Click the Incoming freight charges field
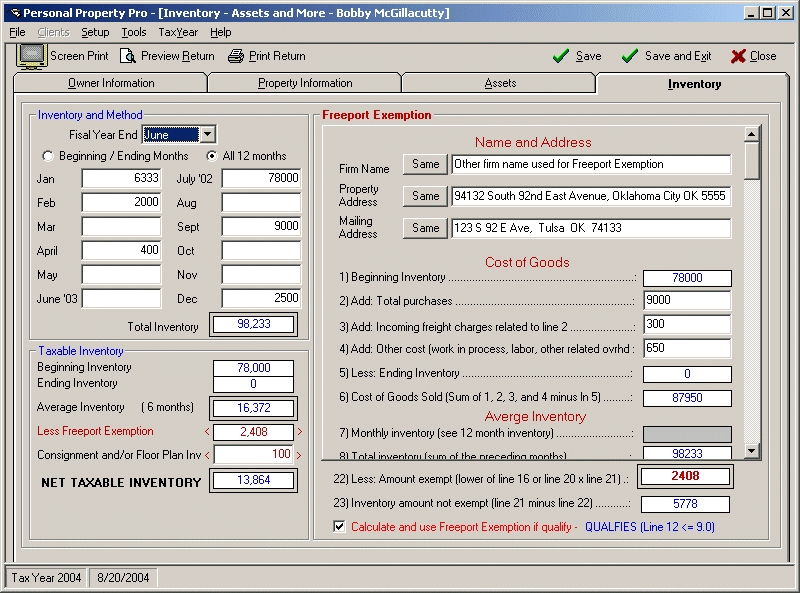Screen dimensions: 800x593 pyautogui.click(x=687, y=324)
